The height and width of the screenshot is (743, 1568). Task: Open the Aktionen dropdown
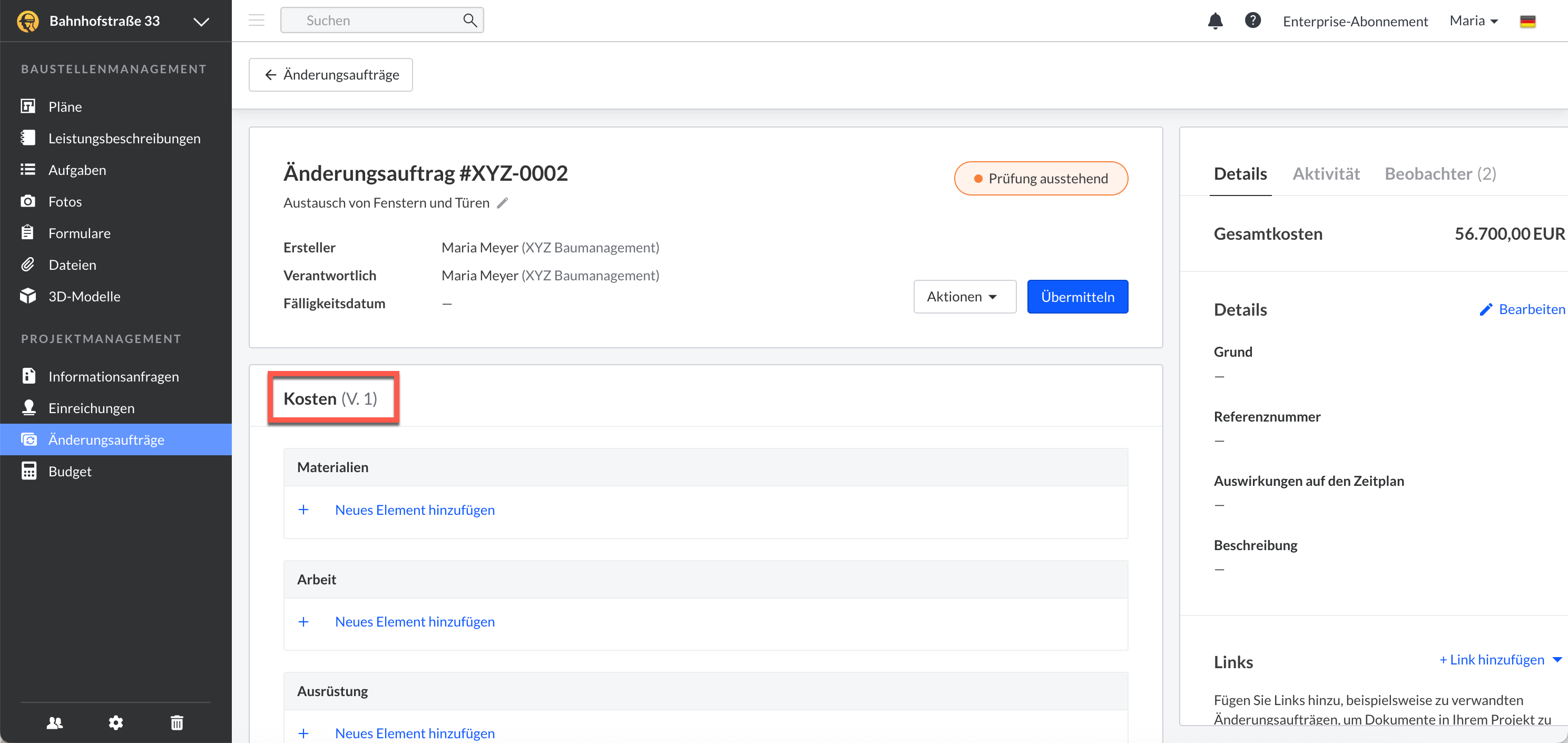point(964,297)
